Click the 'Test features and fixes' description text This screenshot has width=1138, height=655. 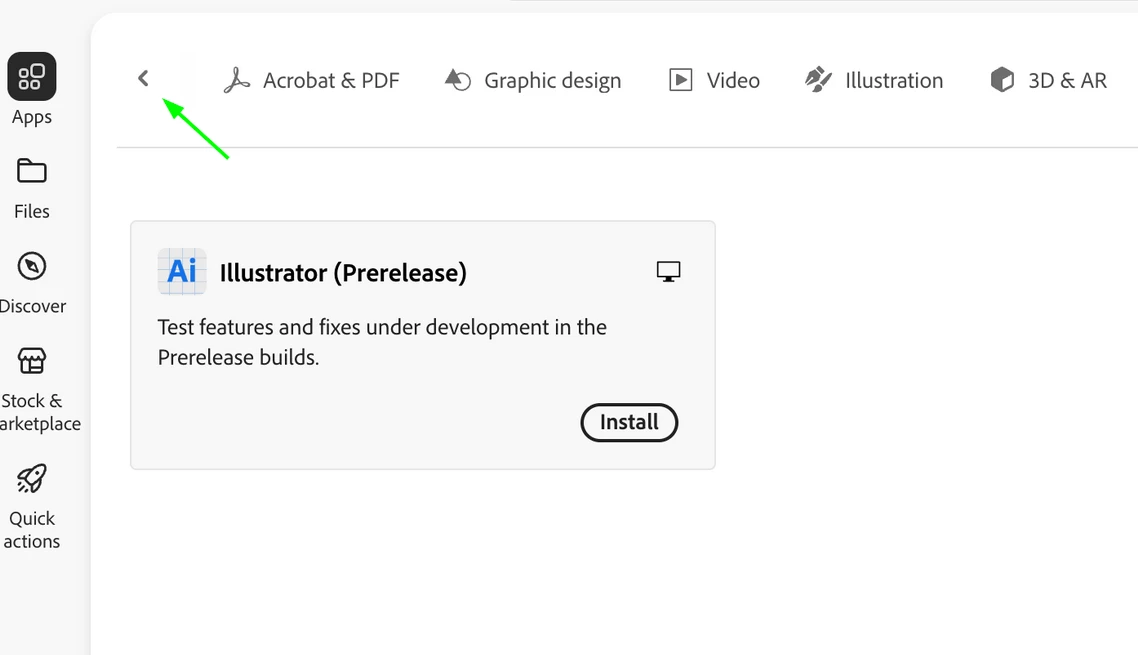coord(382,342)
